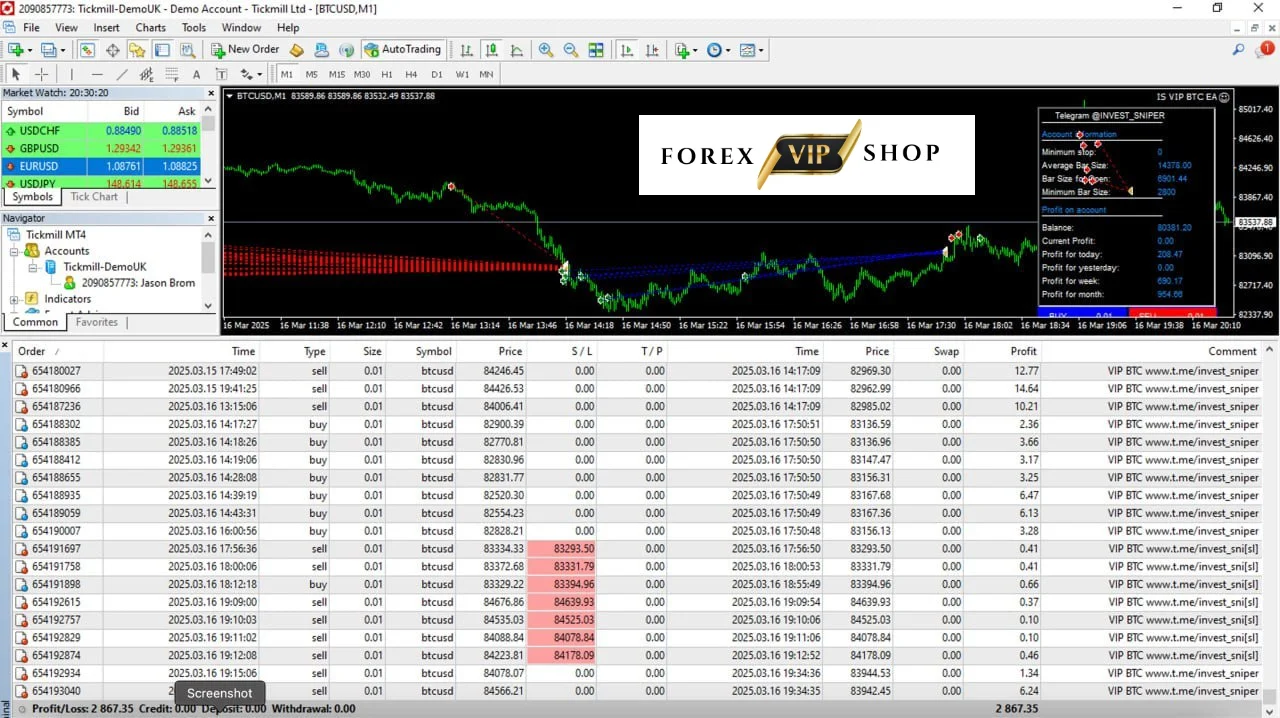Switch to Navigator Favorites tab
The image size is (1280, 718).
pyautogui.click(x=97, y=322)
